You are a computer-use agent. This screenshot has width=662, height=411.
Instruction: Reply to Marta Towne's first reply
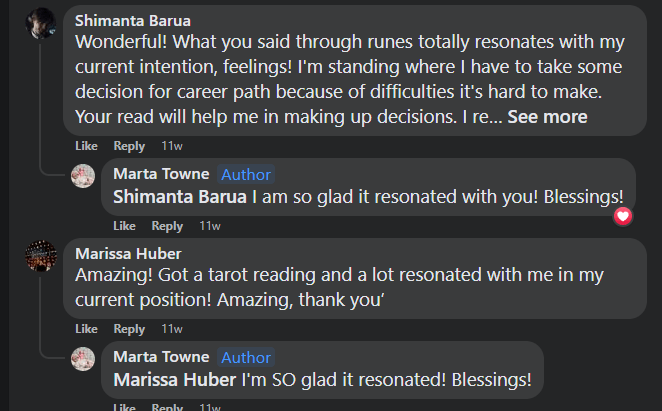tap(167, 226)
